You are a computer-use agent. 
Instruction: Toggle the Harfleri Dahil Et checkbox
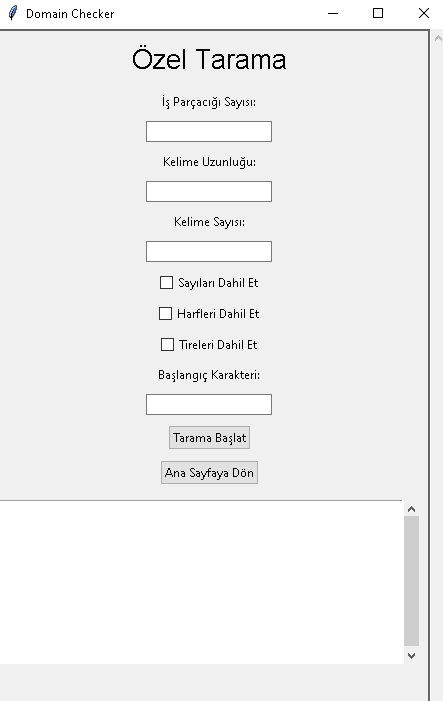(x=165, y=313)
